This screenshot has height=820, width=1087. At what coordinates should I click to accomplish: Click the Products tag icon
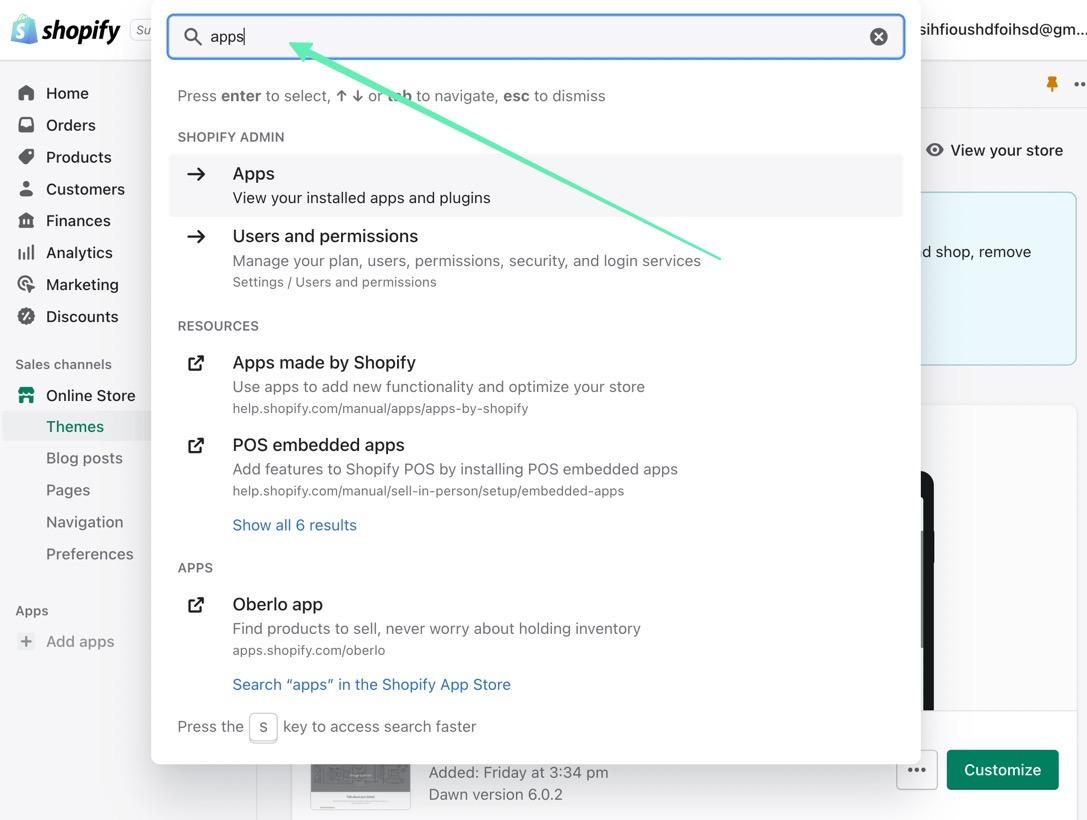(26, 157)
